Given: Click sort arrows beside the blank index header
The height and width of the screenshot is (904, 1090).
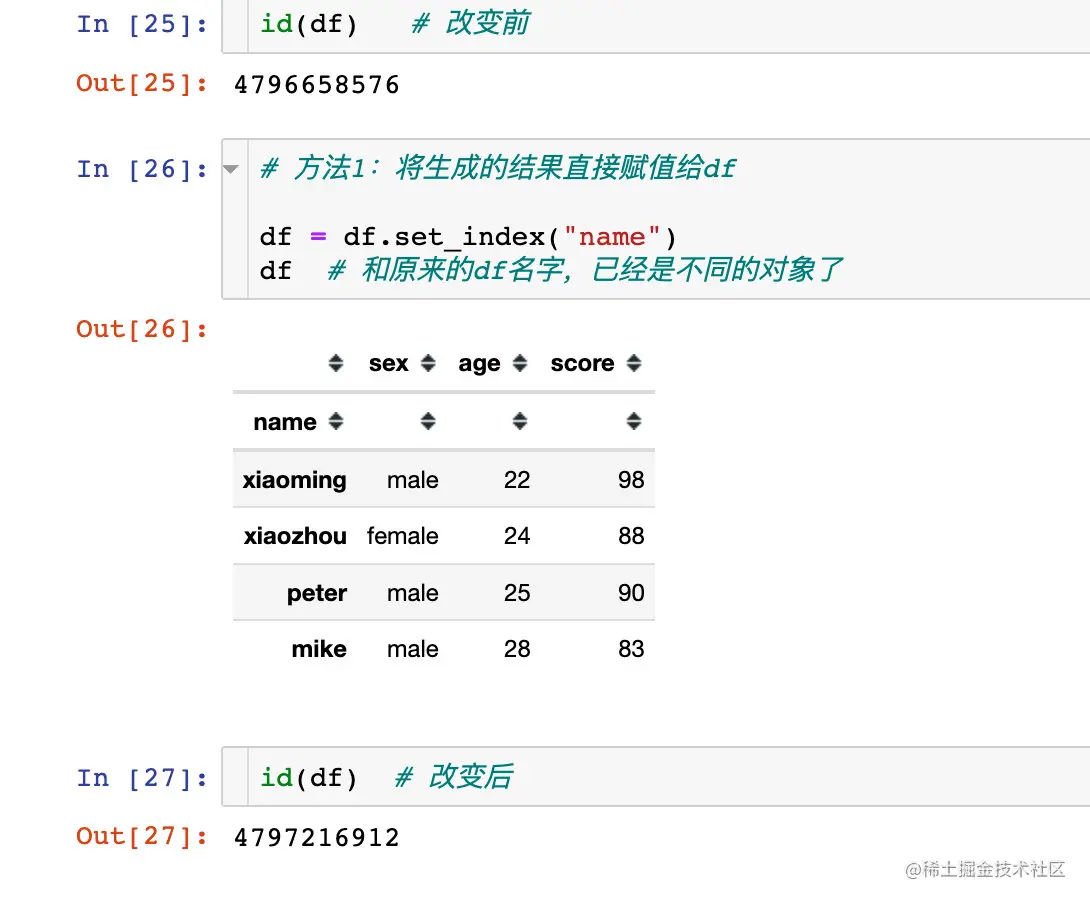Looking at the screenshot, I should tap(336, 363).
